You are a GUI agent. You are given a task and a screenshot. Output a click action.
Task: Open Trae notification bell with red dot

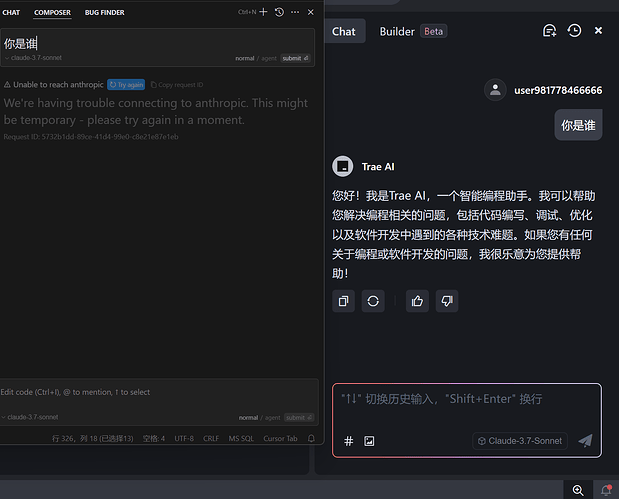606,490
